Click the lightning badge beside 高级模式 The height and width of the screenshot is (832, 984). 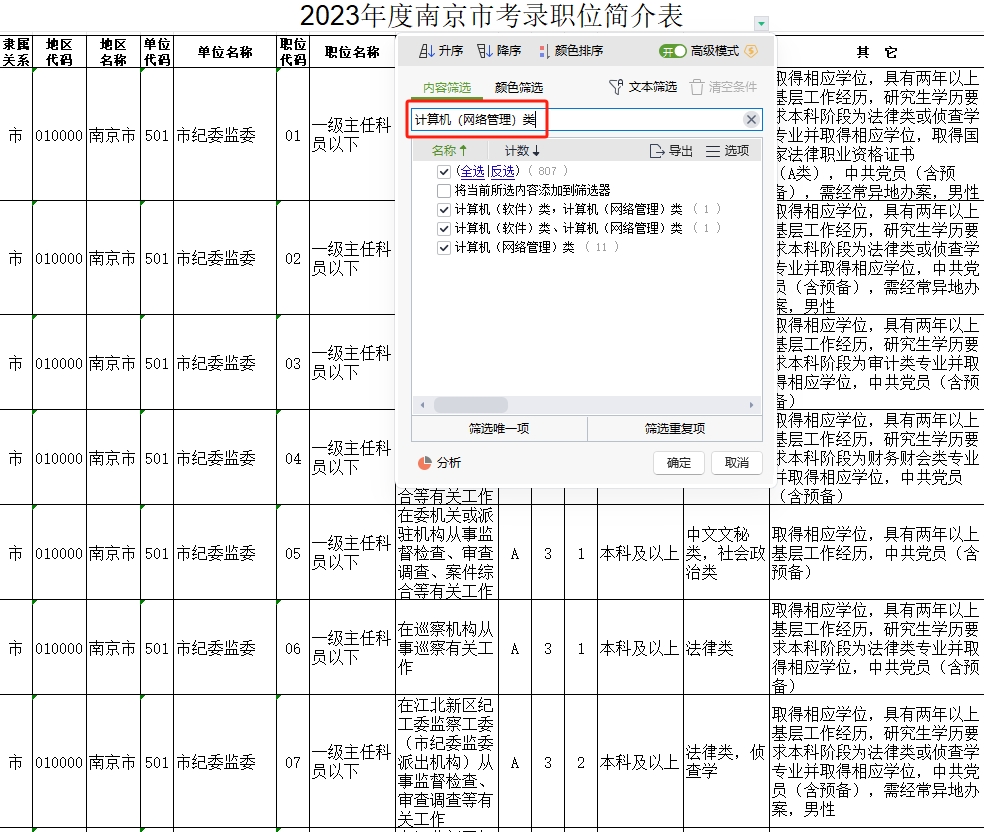point(751,51)
